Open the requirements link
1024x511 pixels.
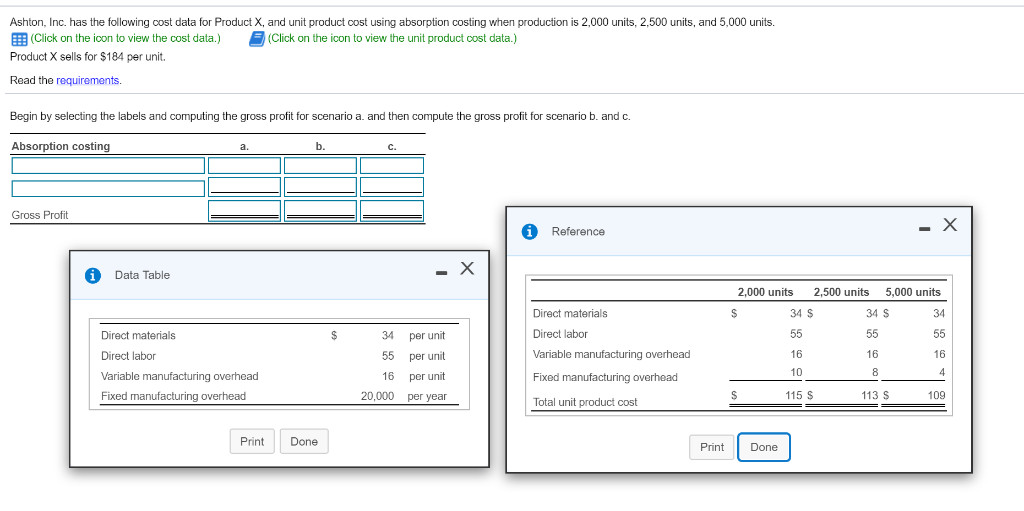click(x=88, y=80)
